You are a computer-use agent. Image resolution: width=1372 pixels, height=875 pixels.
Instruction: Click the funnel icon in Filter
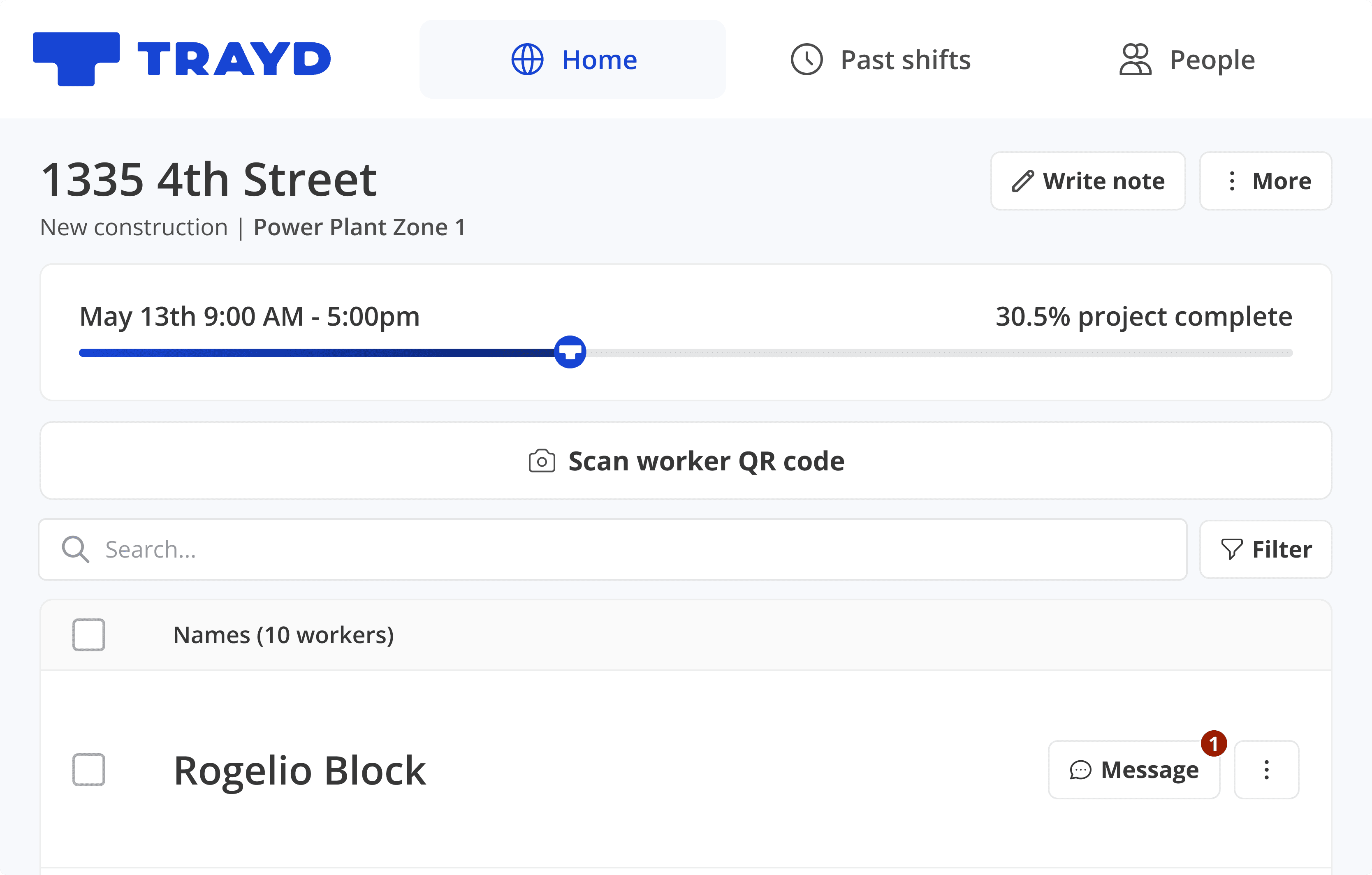tap(1231, 550)
